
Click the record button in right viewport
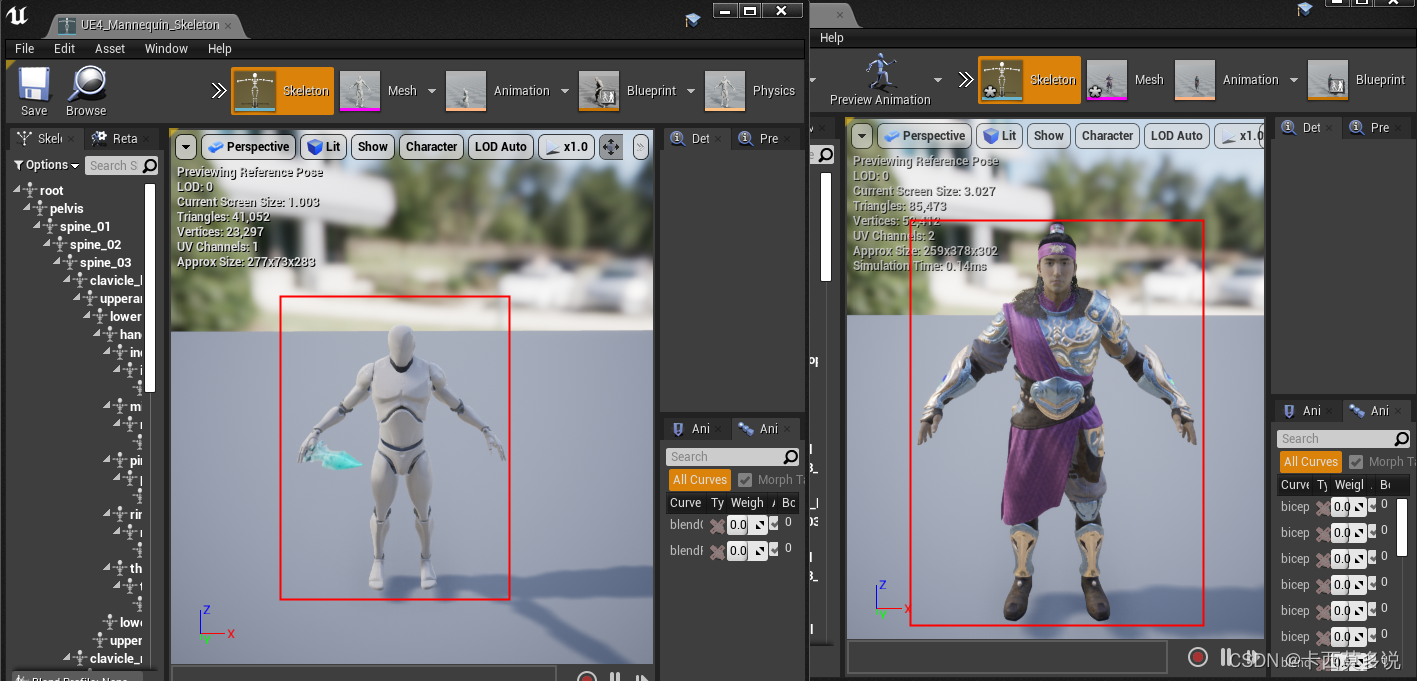tap(1198, 657)
